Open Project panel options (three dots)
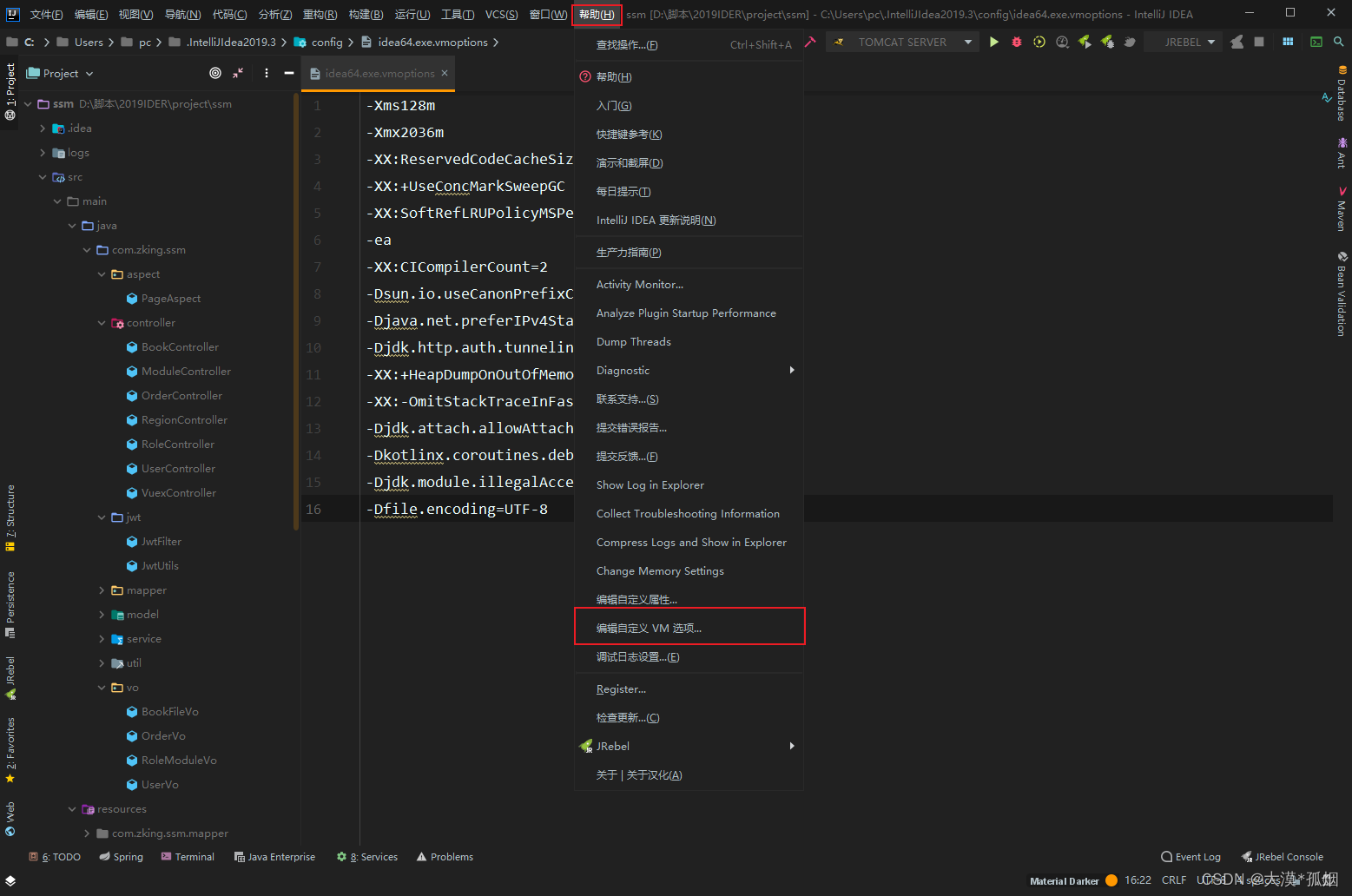 point(267,73)
